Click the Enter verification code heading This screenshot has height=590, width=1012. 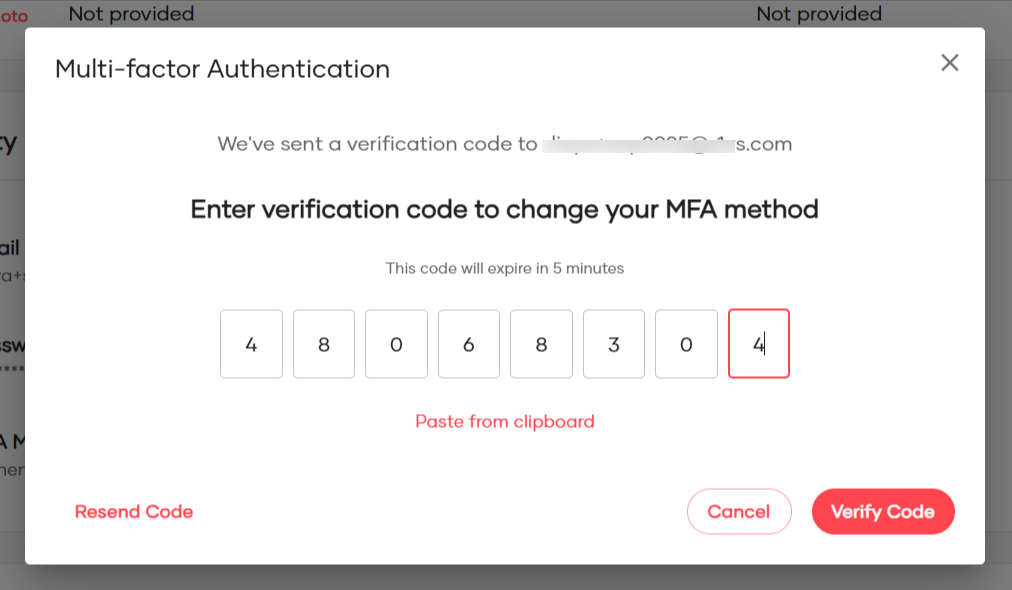[504, 209]
